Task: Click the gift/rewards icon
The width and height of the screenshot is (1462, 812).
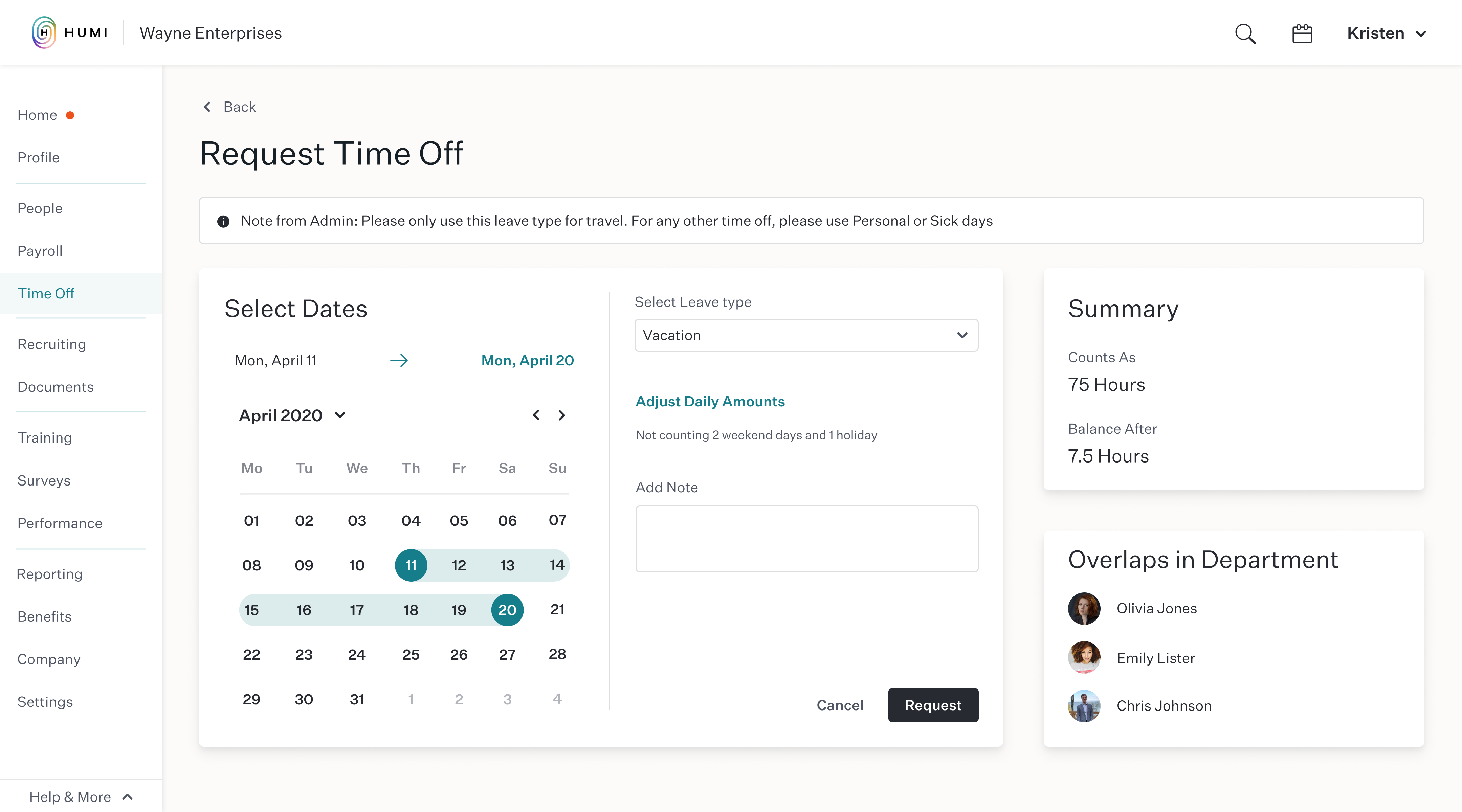Action: pos(1301,33)
